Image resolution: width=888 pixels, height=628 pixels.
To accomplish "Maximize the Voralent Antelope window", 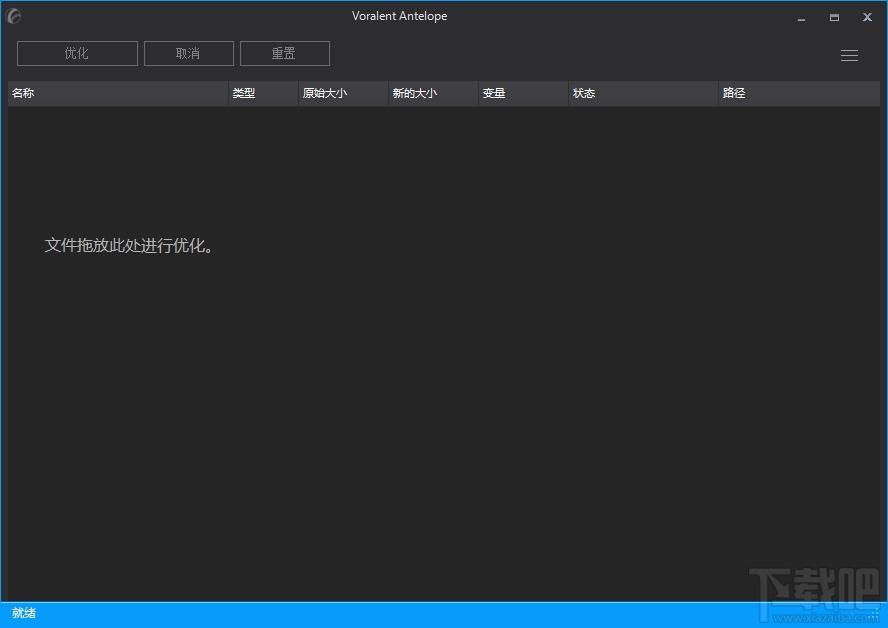I will [834, 18].
